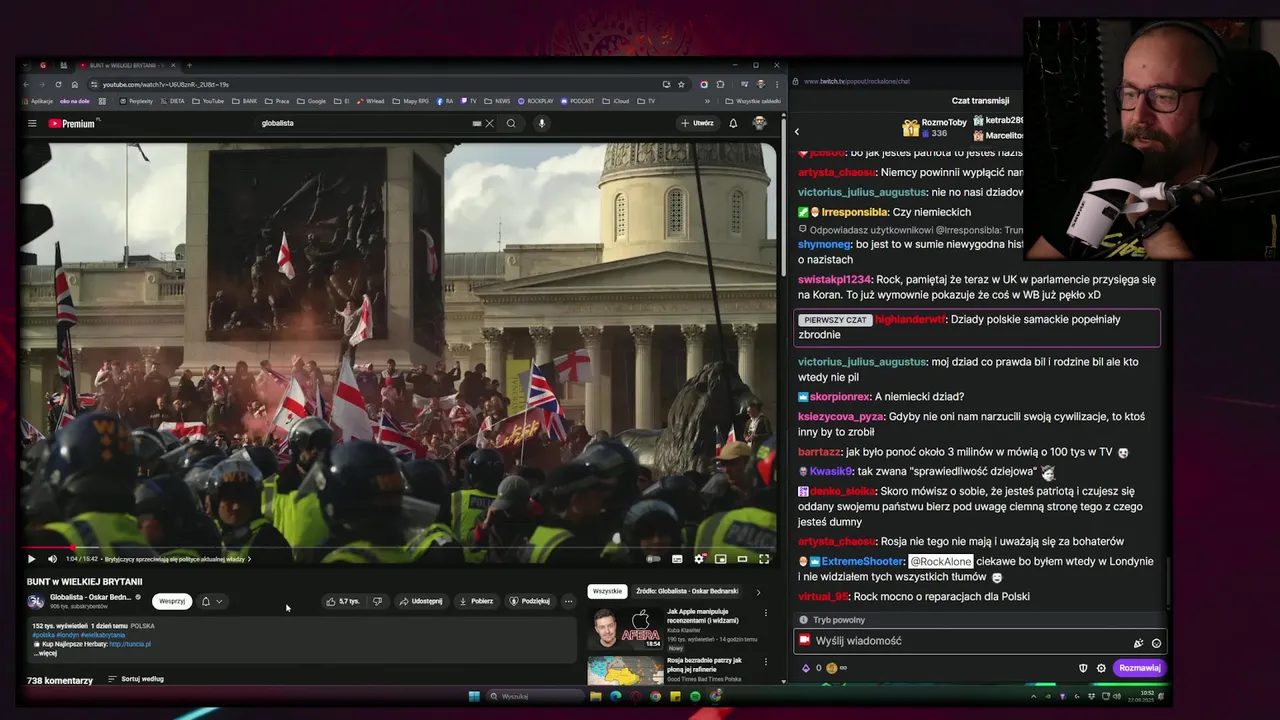The width and height of the screenshot is (1280, 720).
Task: Open the BANK bookmarks folder
Action: 245,101
